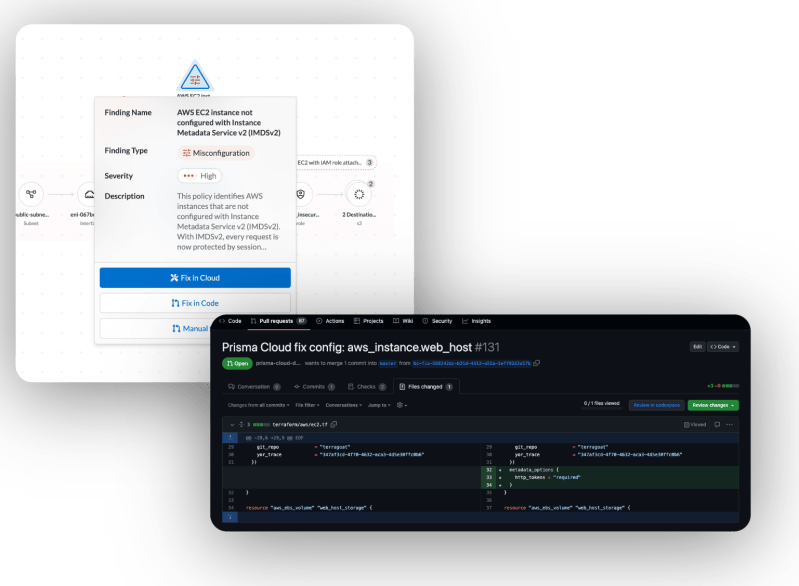Viewport: 799px width, 586px height.
Task: Click the Fix in Code button
Action: tap(195, 303)
